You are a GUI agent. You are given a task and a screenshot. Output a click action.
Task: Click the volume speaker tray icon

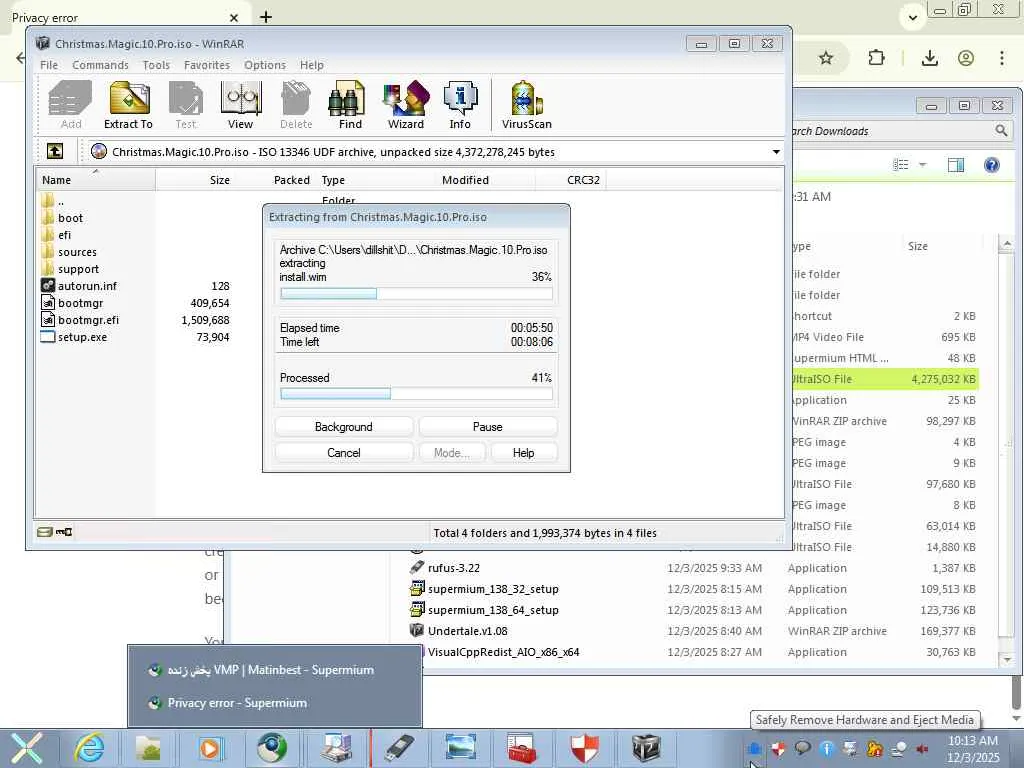pyautogui.click(x=922, y=748)
